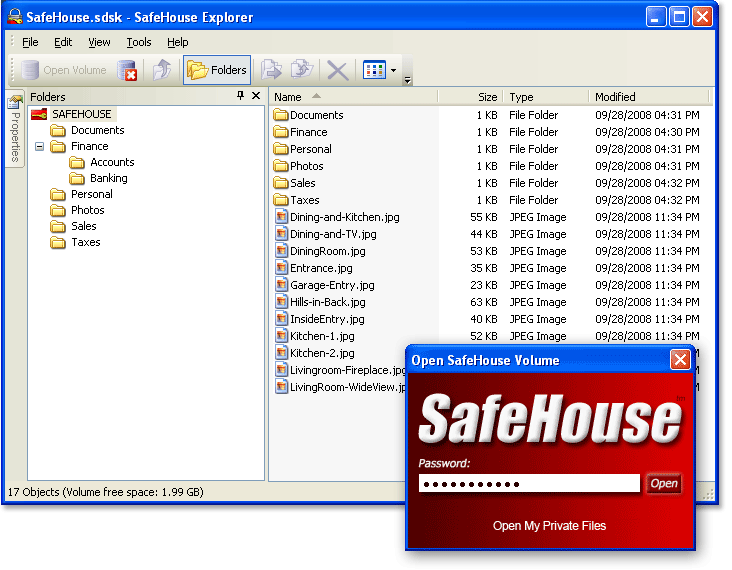
Task: Open the Properties side tab
Action: coord(15,128)
